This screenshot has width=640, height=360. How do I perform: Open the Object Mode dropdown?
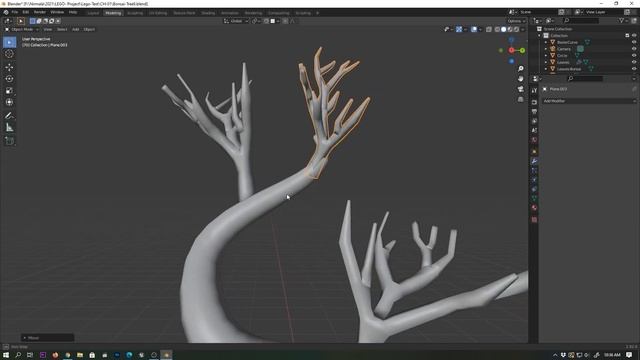click(21, 29)
